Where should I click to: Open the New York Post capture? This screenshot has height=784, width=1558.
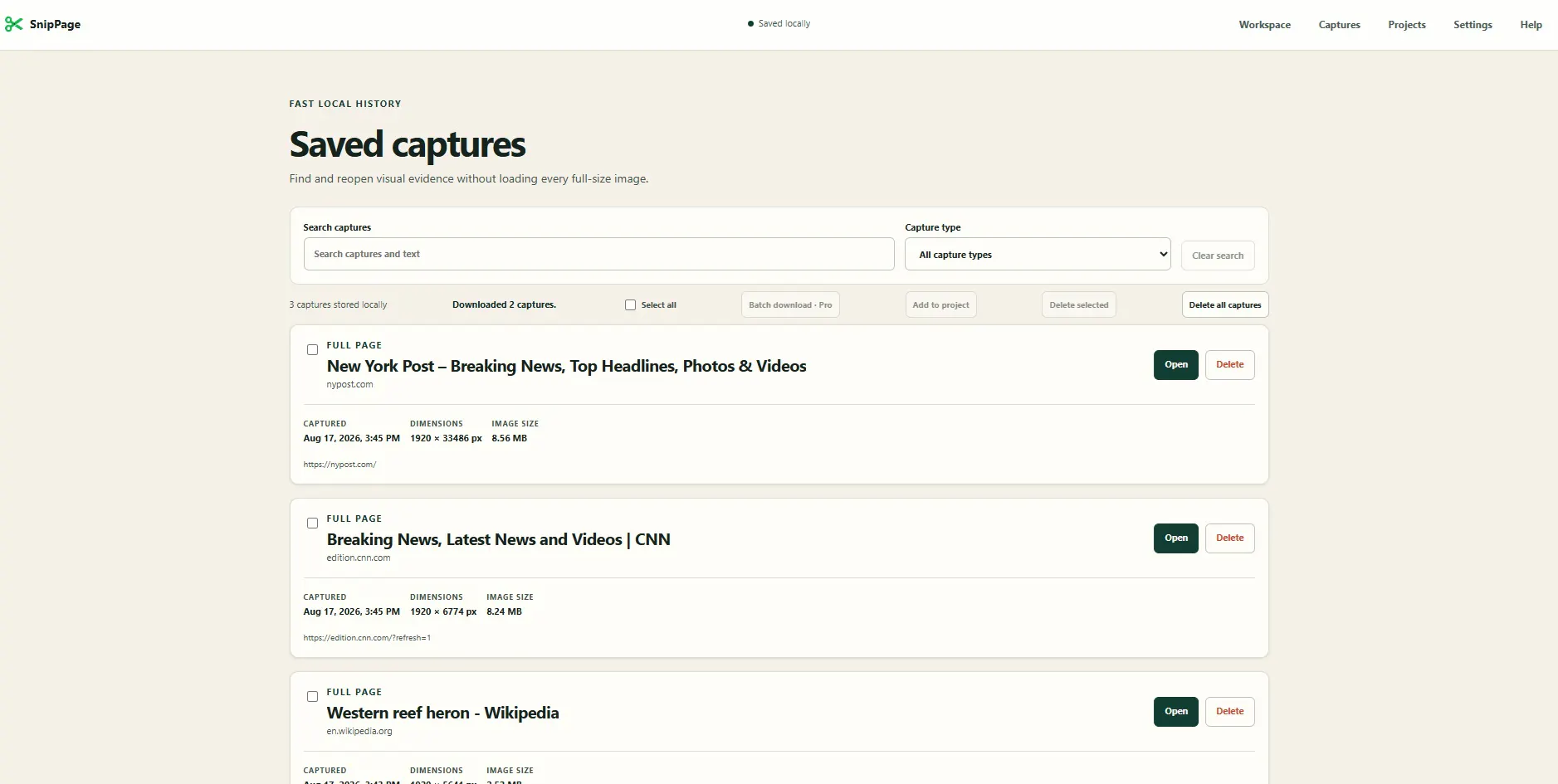(x=1175, y=365)
